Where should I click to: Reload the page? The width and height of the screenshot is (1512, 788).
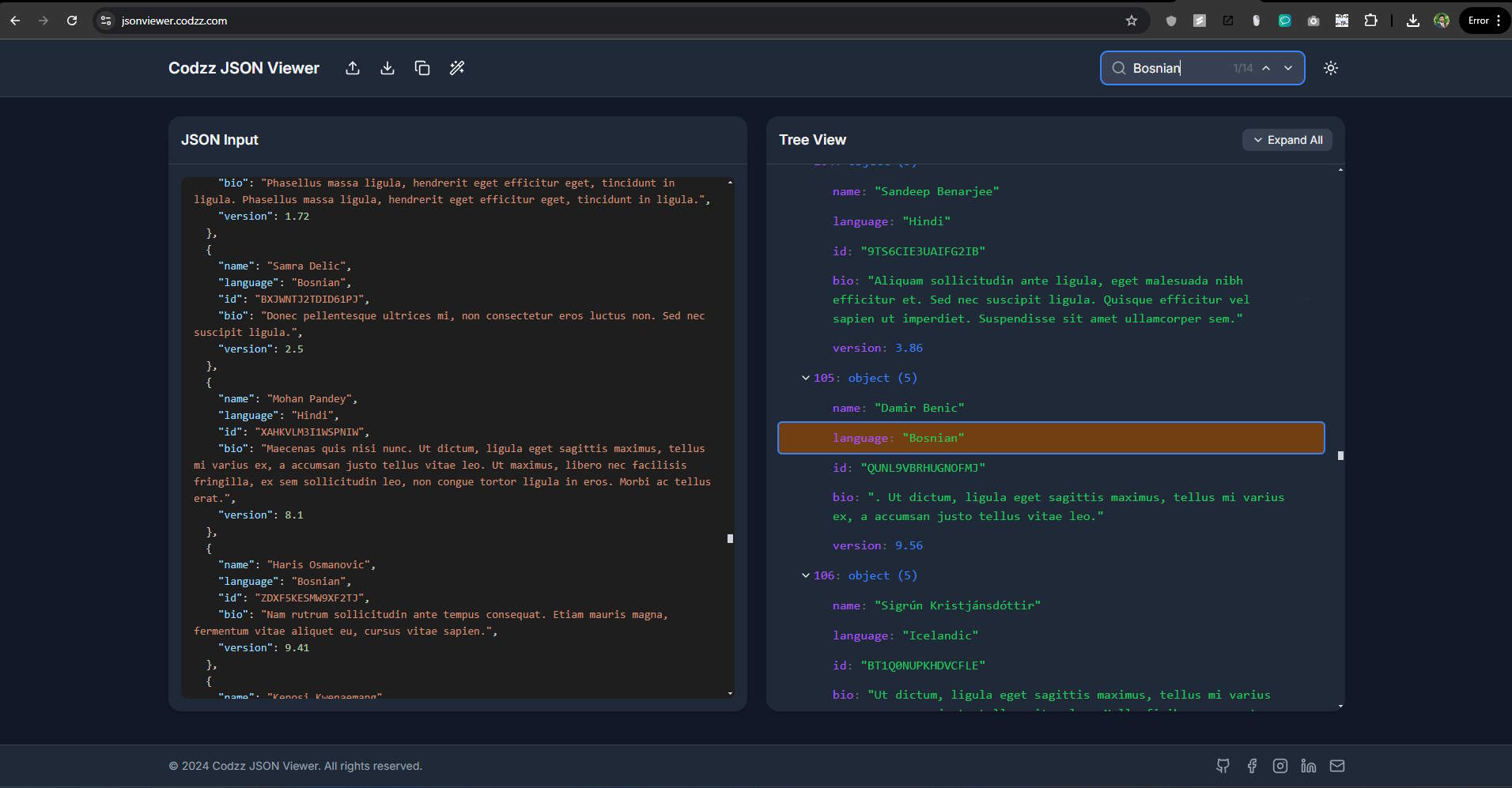tap(72, 21)
